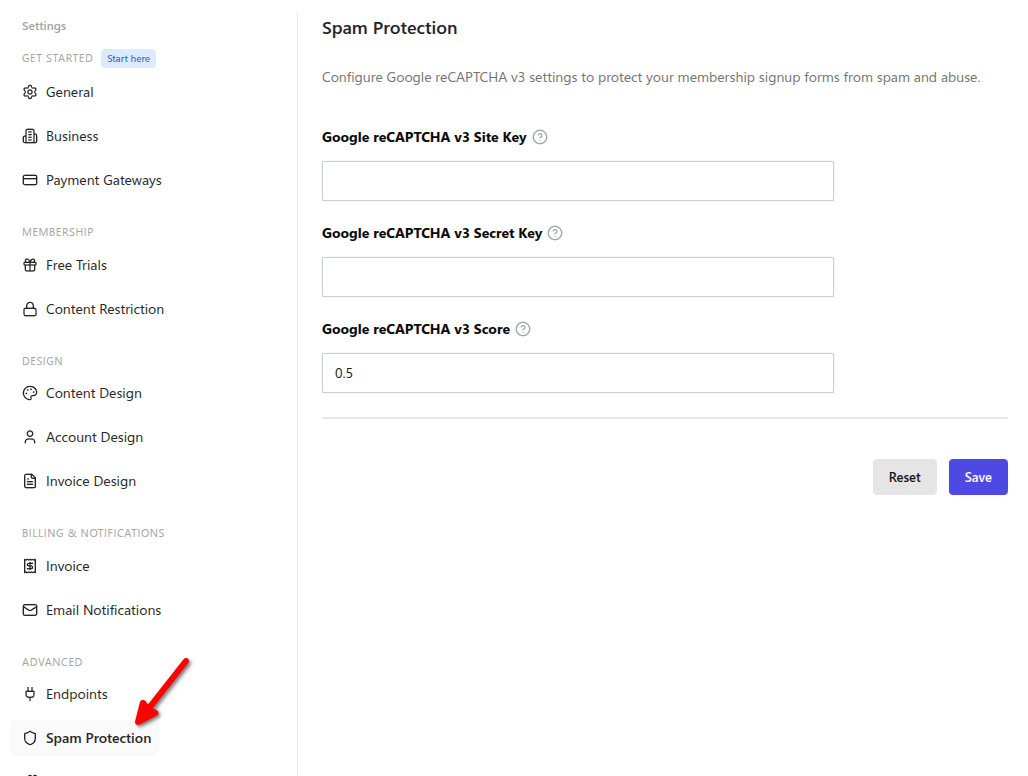The width and height of the screenshot is (1028, 776).
Task: Click the Settings title in sidebar
Action: click(44, 26)
